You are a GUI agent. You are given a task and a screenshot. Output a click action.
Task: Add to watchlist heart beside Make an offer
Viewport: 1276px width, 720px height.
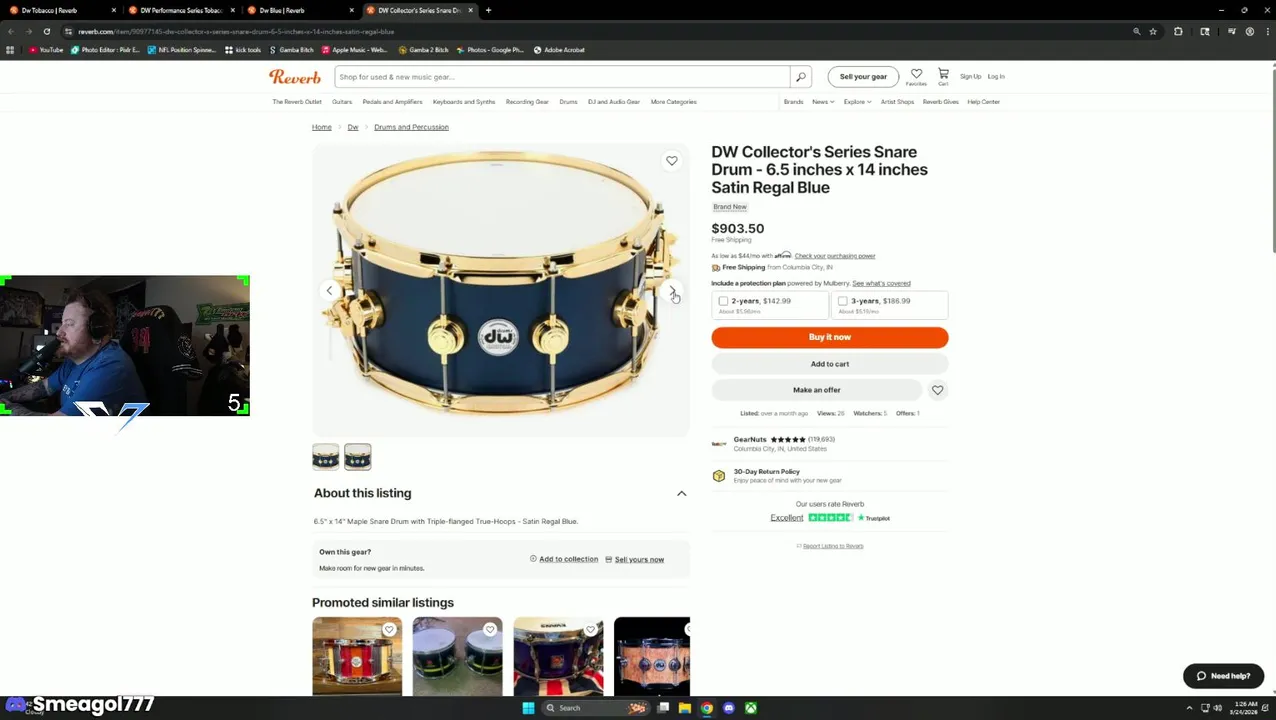(x=937, y=390)
